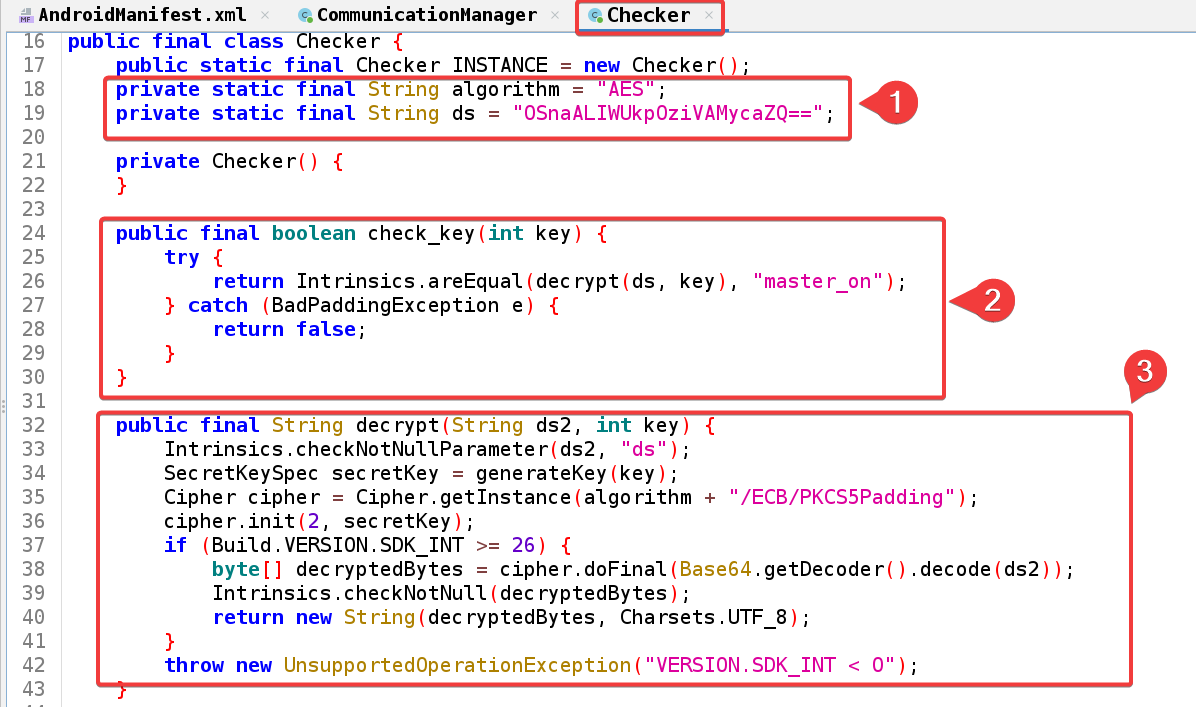Click the red annotation badge number 2
1196x707 pixels.
[991, 301]
